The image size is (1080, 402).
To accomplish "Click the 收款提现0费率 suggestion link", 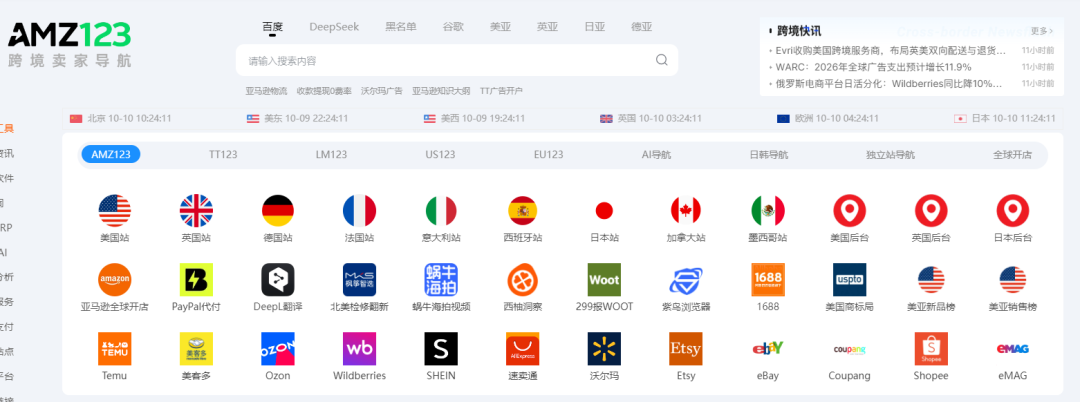I will coord(324,91).
